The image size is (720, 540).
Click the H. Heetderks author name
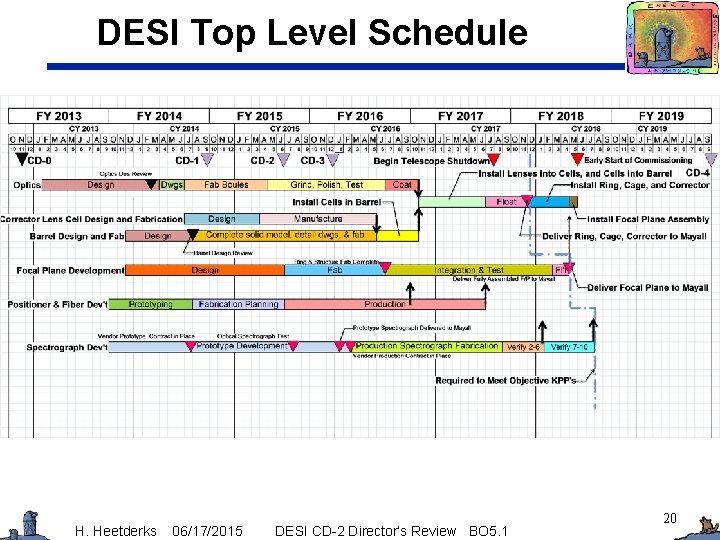pyautogui.click(x=115, y=531)
